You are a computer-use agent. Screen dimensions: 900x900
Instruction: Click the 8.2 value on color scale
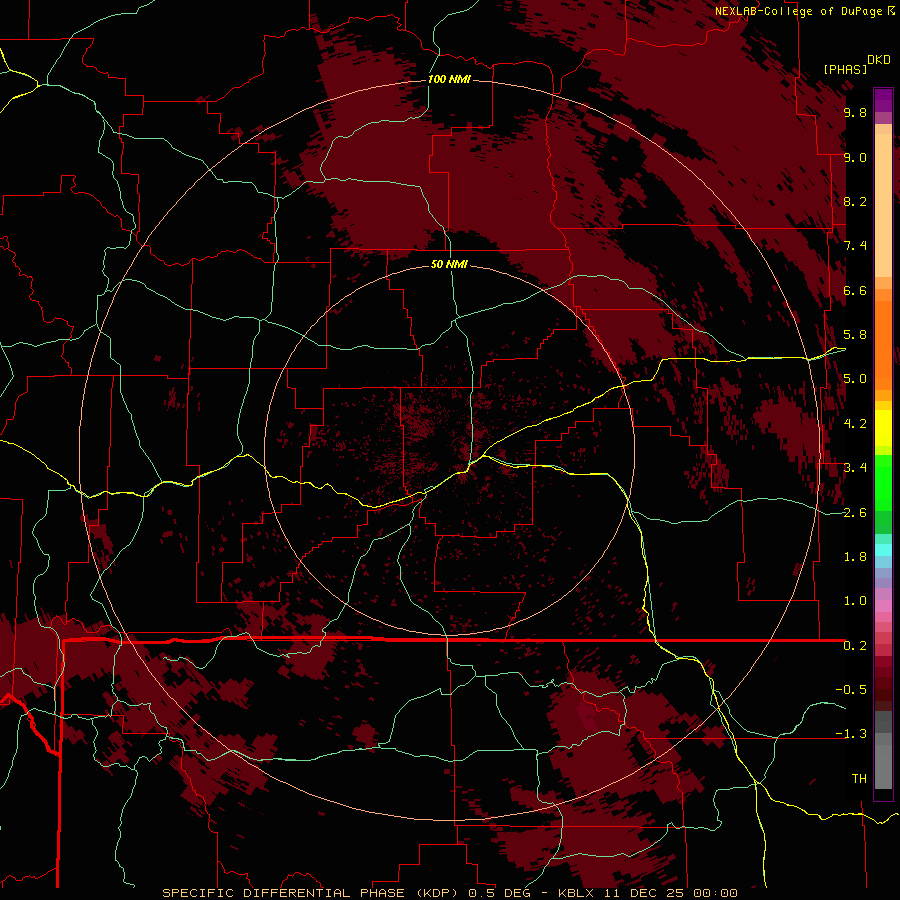click(x=855, y=201)
